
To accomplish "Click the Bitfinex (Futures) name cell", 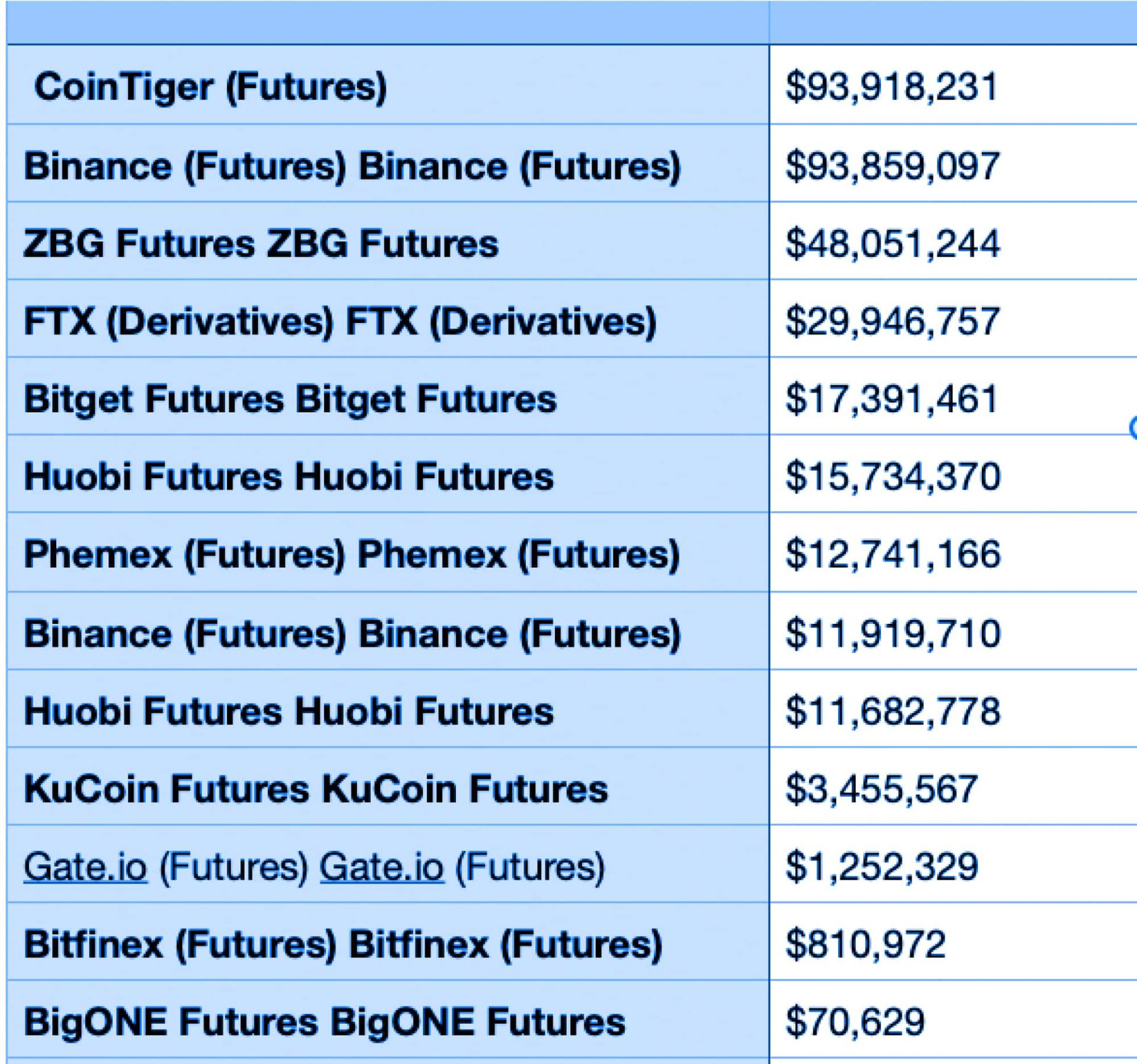I will pyautogui.click(x=343, y=944).
